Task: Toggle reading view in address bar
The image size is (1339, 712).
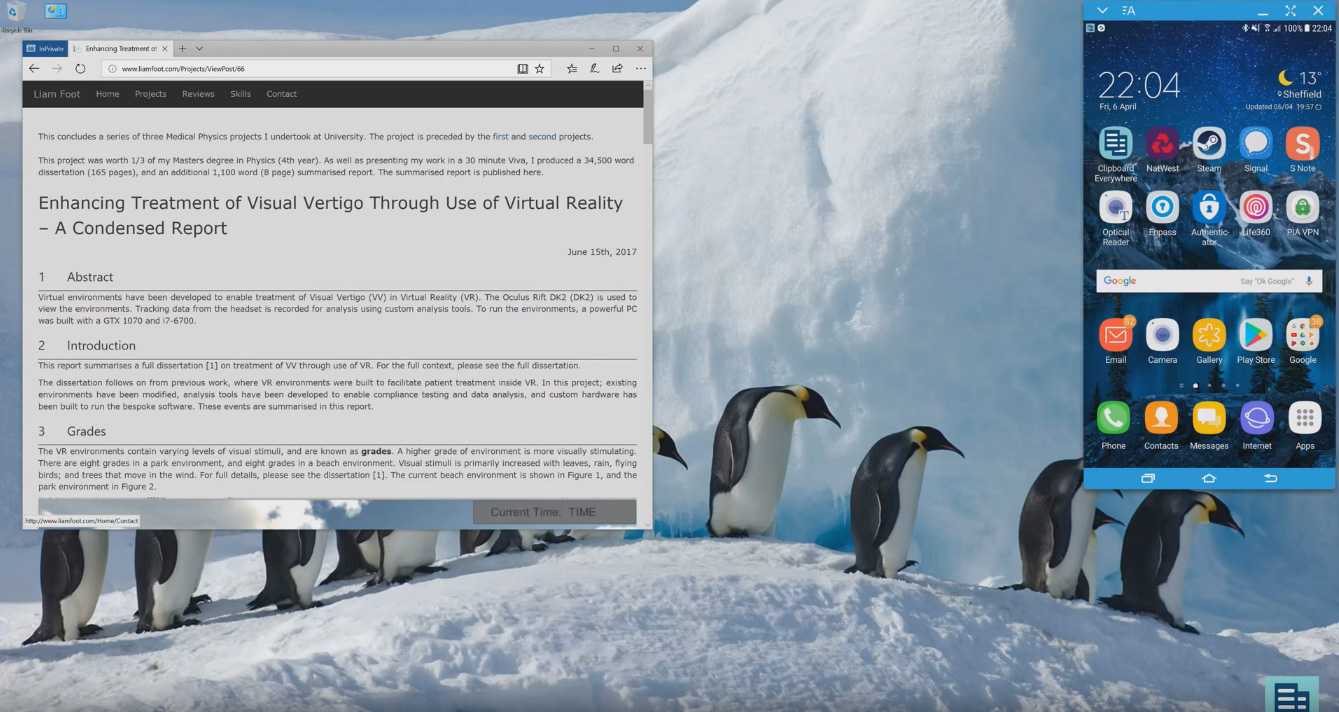Action: click(522, 69)
